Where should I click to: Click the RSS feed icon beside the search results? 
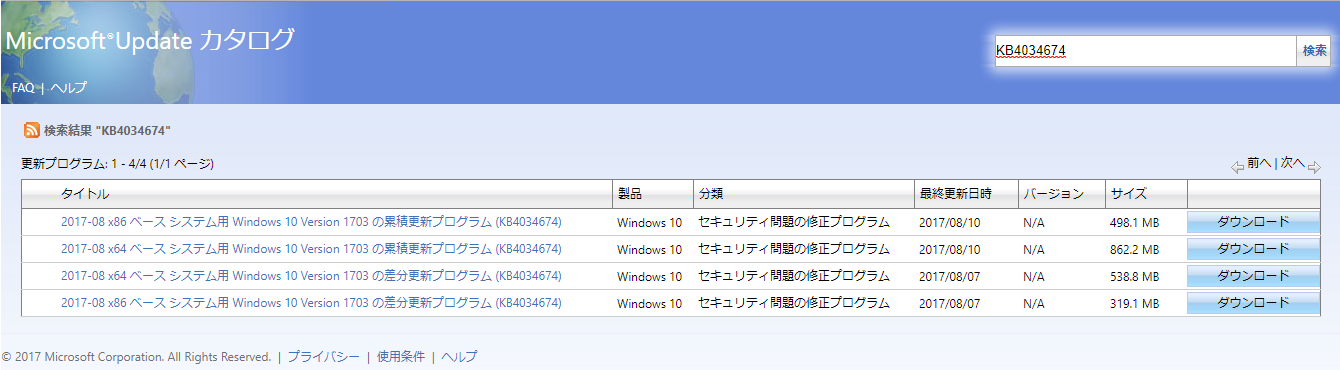[x=32, y=131]
